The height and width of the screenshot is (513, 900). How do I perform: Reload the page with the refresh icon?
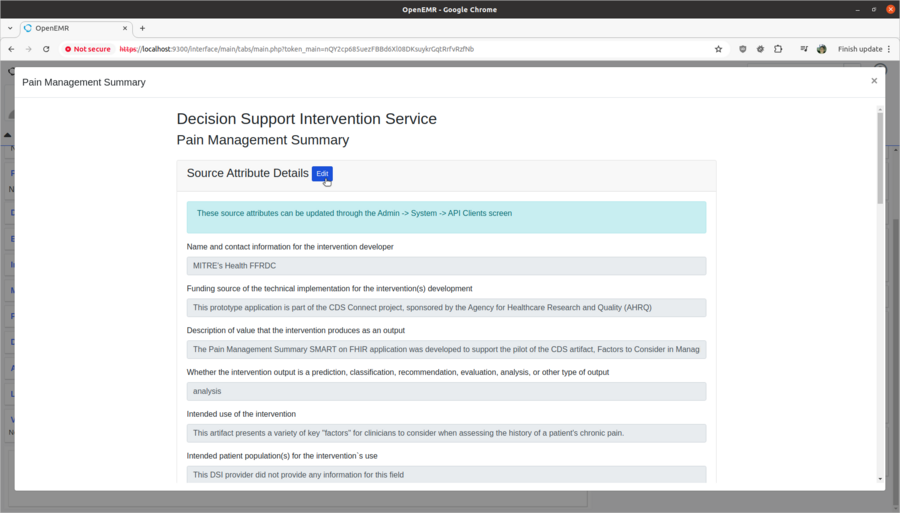tap(46, 49)
